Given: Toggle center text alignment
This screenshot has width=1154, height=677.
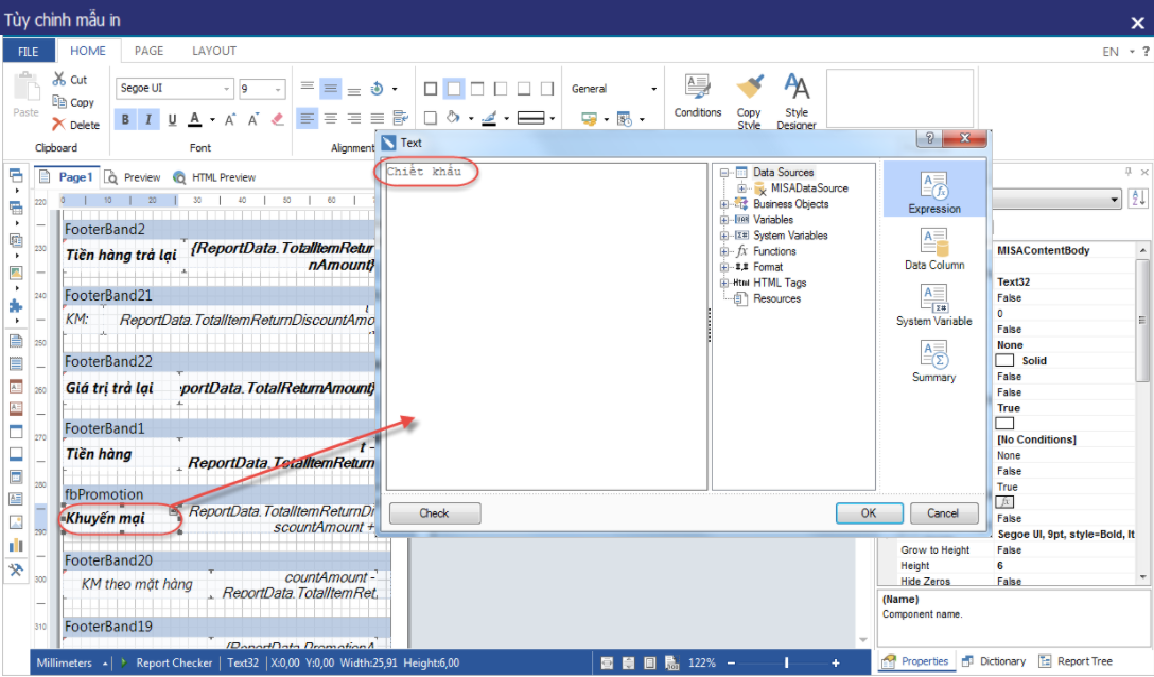Looking at the screenshot, I should pos(331,118).
